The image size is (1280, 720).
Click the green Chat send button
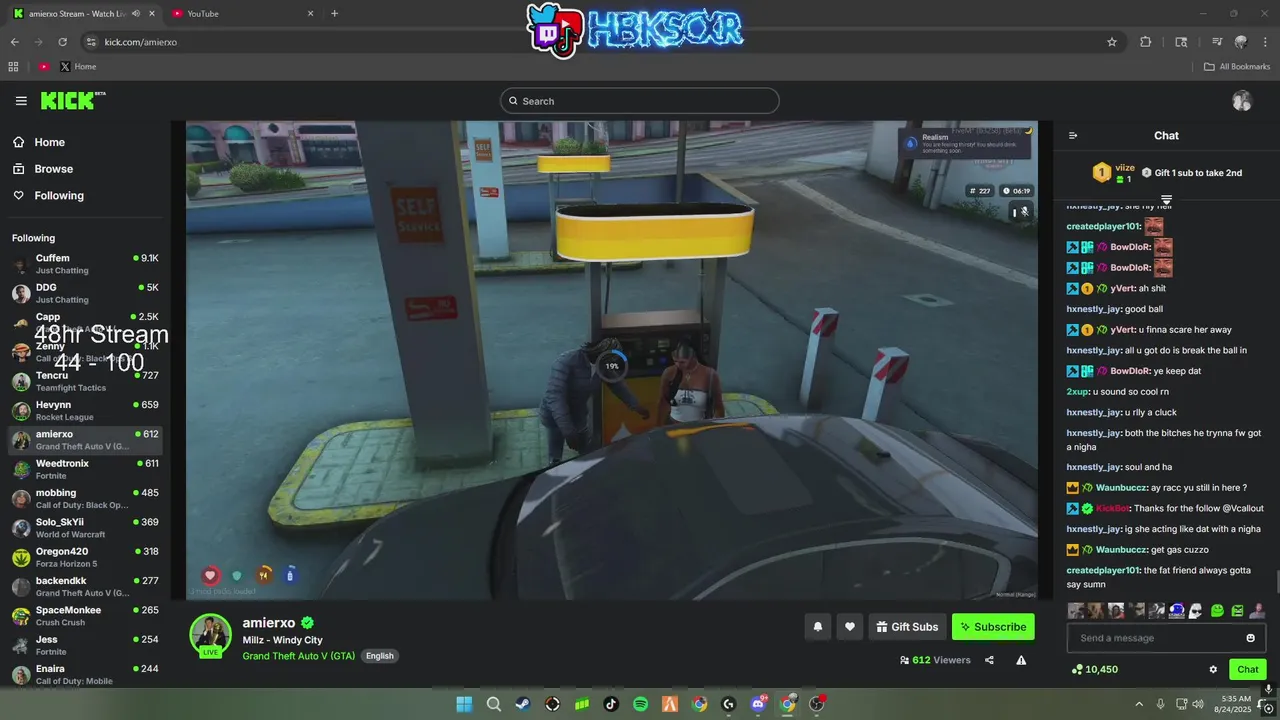pyautogui.click(x=1248, y=669)
